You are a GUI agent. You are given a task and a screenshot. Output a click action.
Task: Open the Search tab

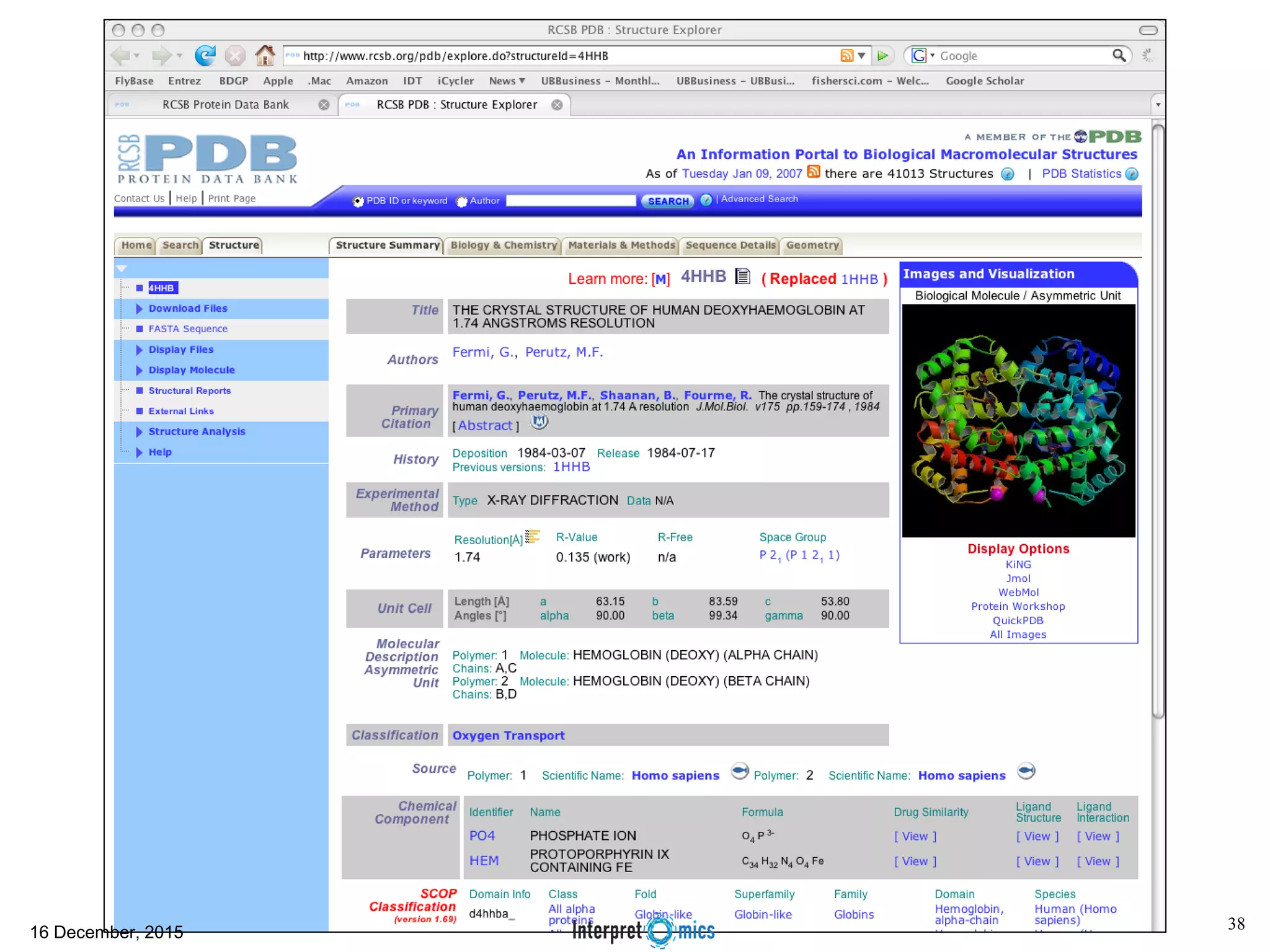coord(180,245)
